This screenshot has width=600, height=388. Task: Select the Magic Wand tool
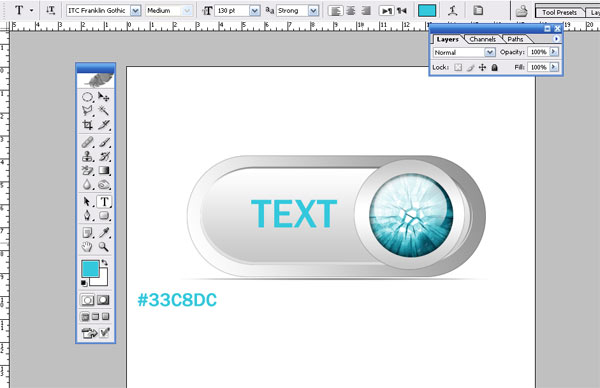point(103,111)
